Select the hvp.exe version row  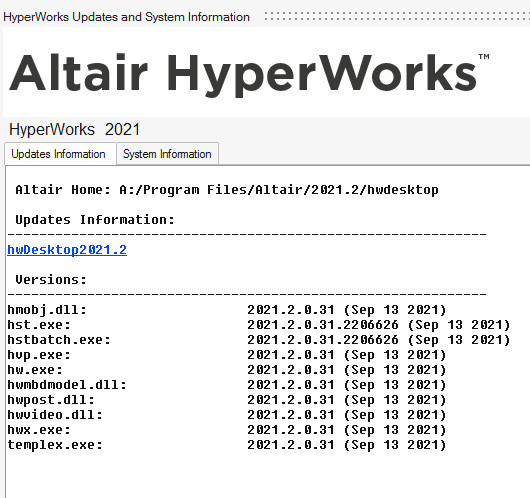[227, 355]
